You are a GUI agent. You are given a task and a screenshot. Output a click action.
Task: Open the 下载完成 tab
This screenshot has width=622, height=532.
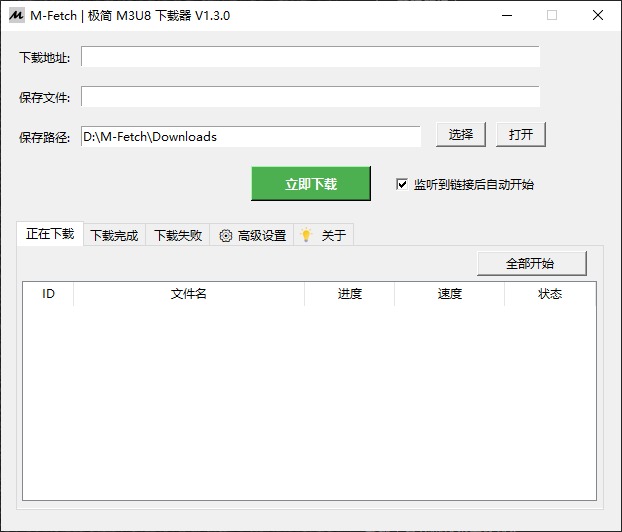tap(114, 235)
